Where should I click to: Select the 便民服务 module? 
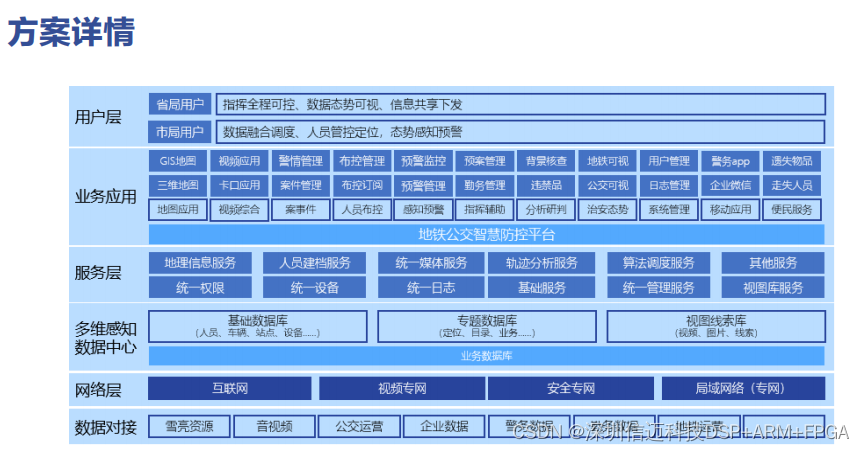pos(792,210)
